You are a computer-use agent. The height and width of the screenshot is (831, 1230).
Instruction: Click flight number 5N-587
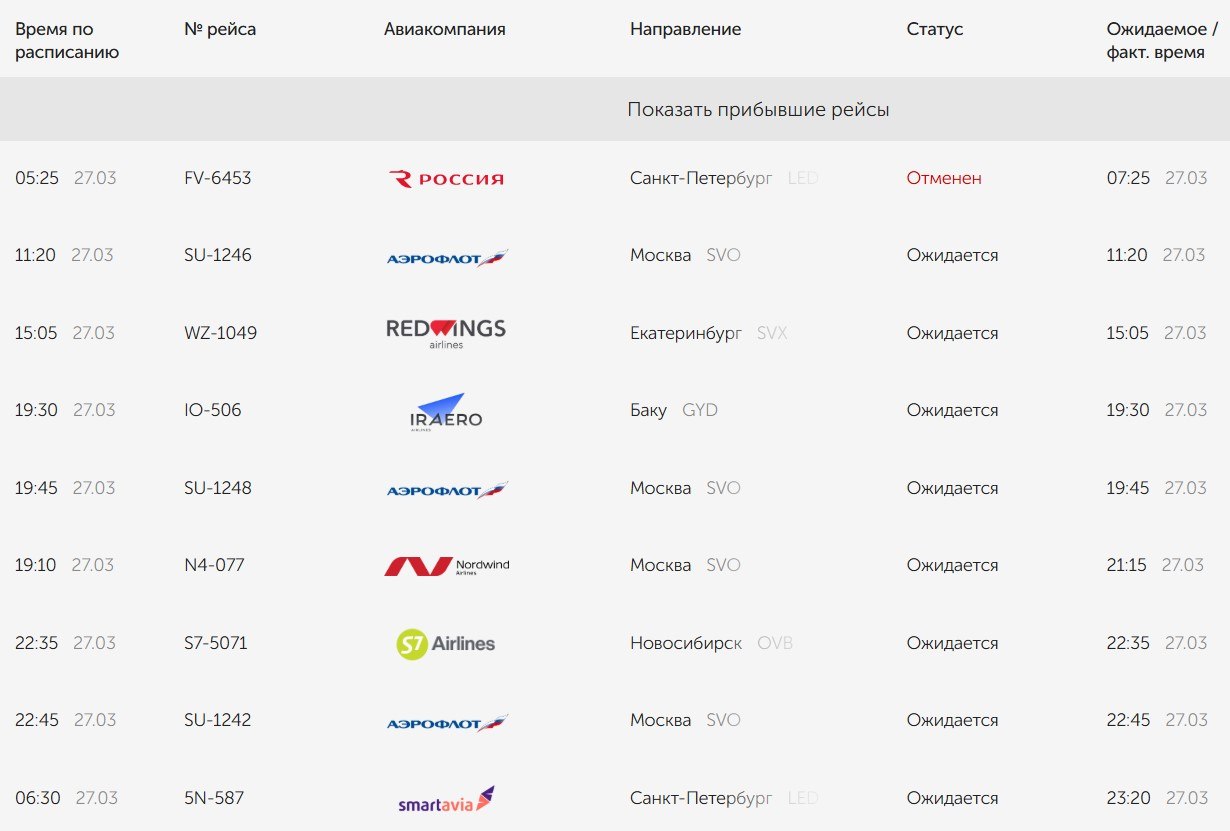click(x=214, y=798)
